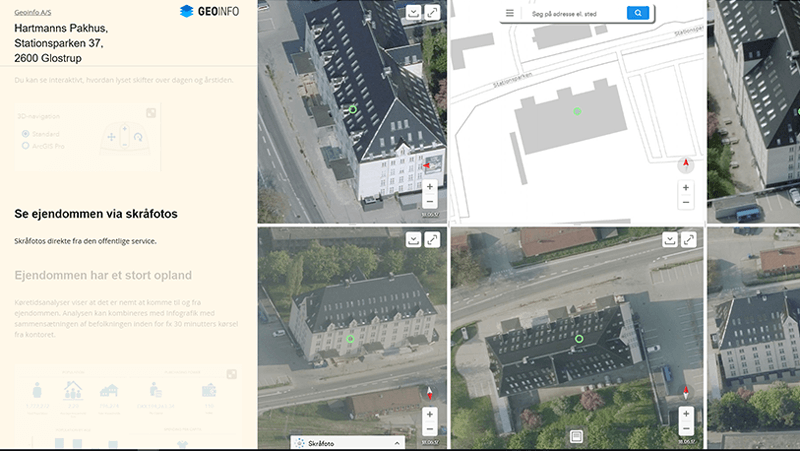Viewport: 800px width, 451px height.
Task: Zoom in on the street map
Action: [x=686, y=188]
